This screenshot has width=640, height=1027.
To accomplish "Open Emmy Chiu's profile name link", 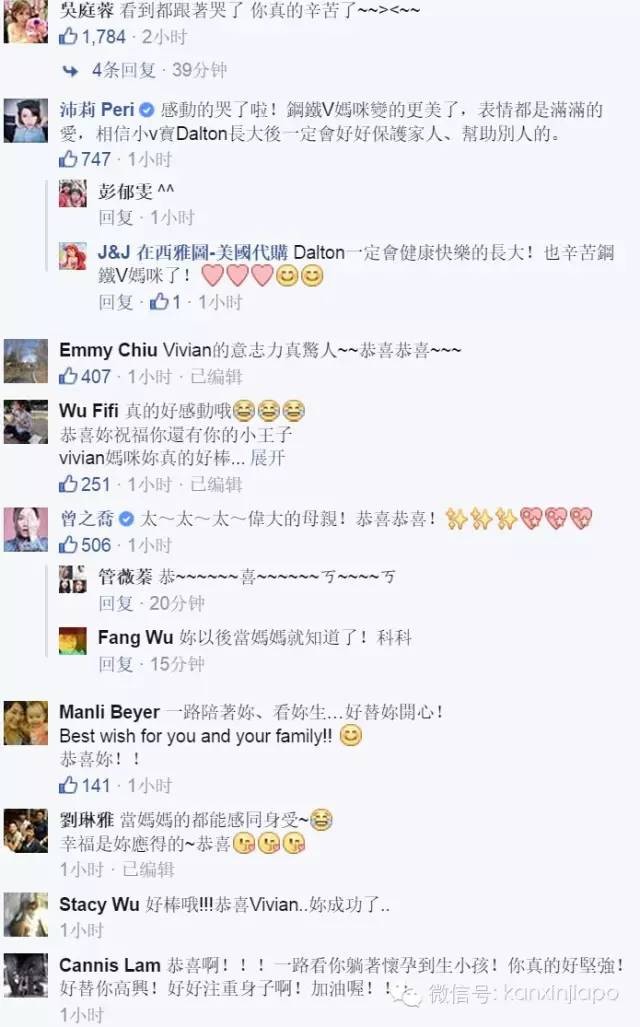I will pos(108,350).
